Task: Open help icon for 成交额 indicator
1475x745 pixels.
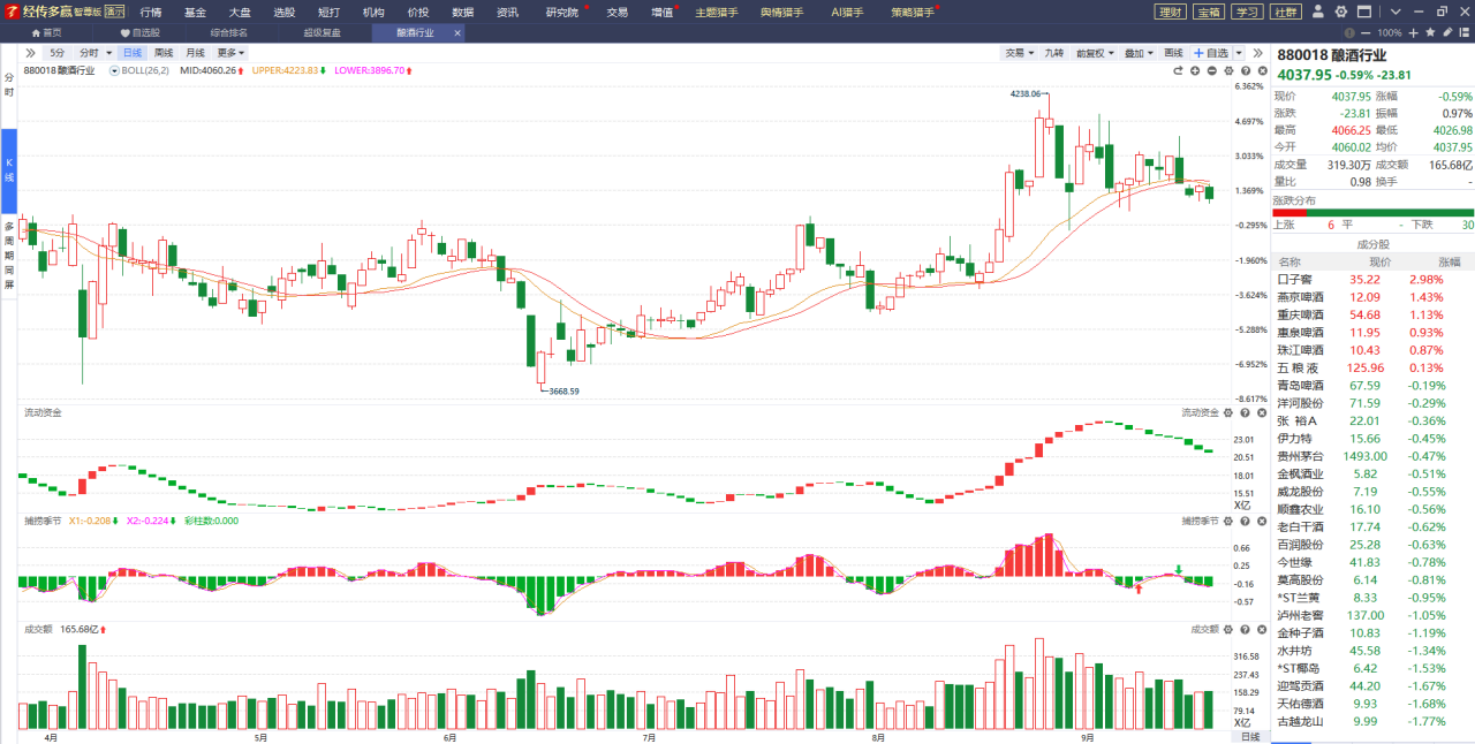Action: (x=1245, y=629)
